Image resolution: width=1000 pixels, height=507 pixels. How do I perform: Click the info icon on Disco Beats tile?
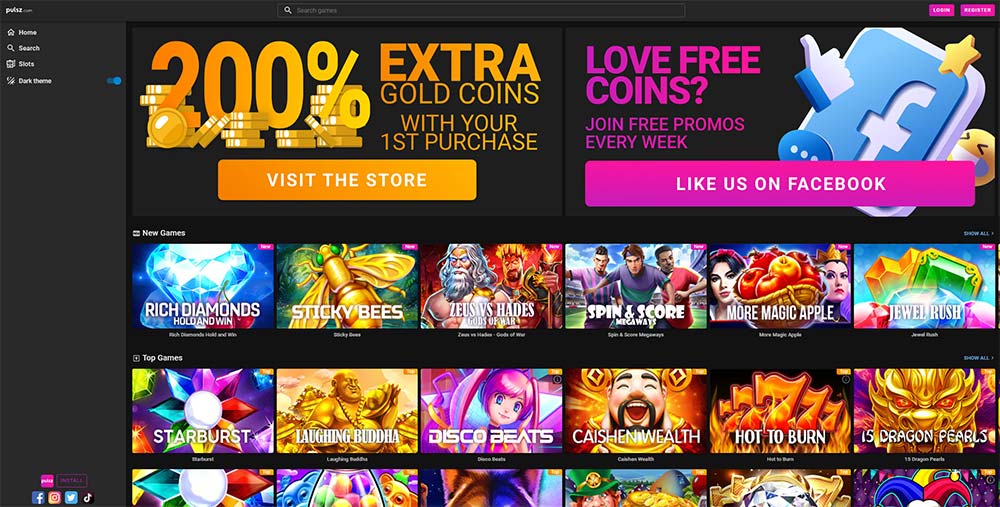point(557,379)
